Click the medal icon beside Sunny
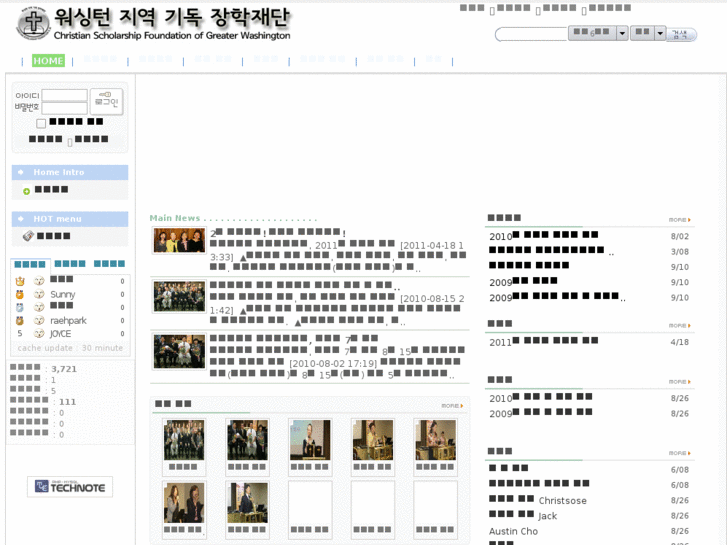 click(19, 294)
